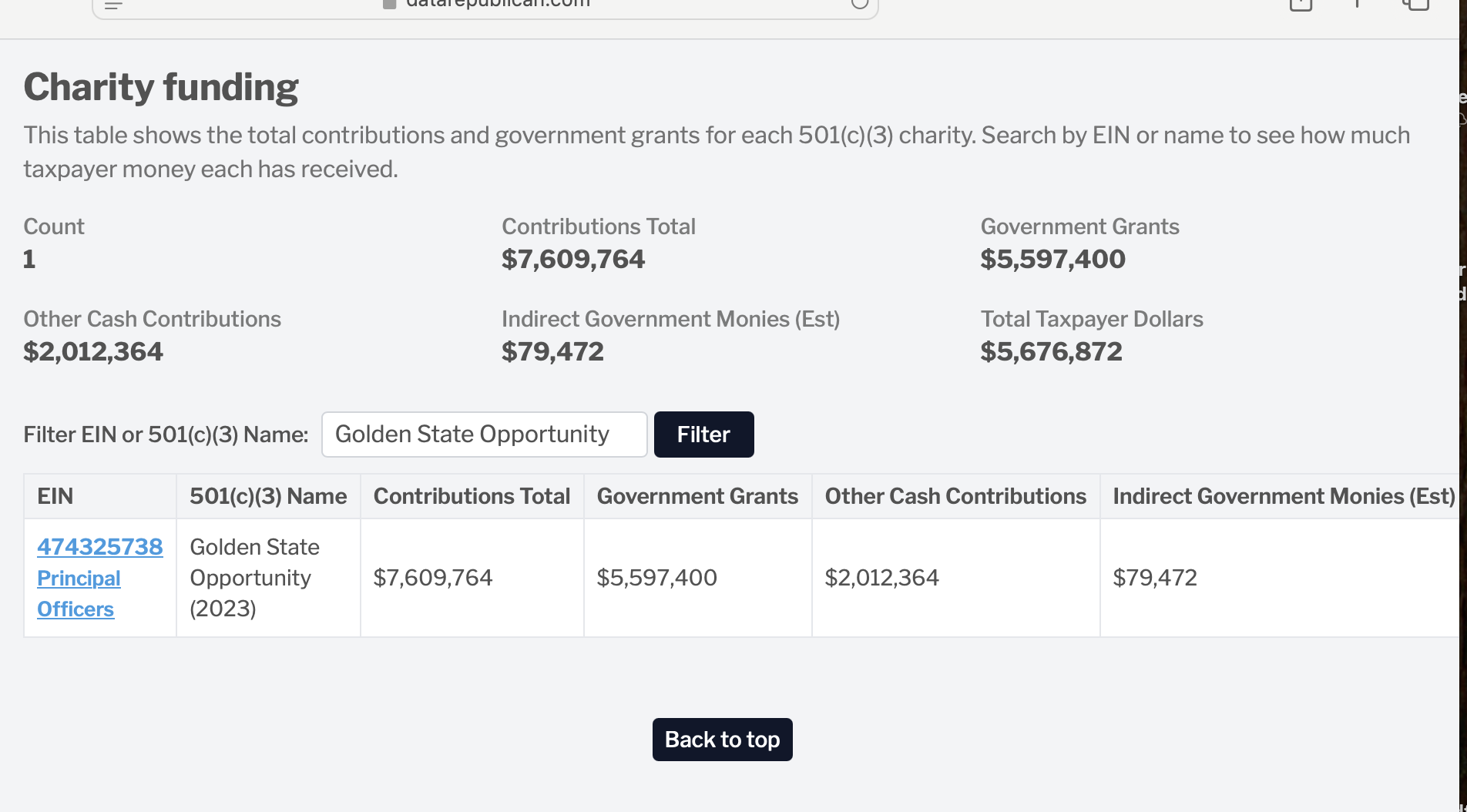Open the EIN 474325738 link
This screenshot has width=1467, height=812.
pyautogui.click(x=100, y=547)
